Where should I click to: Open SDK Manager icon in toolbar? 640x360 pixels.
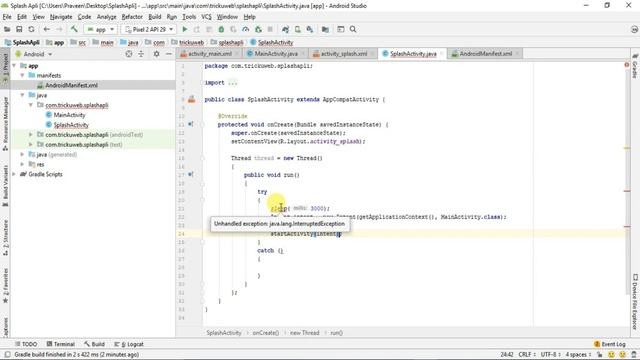(310, 29)
